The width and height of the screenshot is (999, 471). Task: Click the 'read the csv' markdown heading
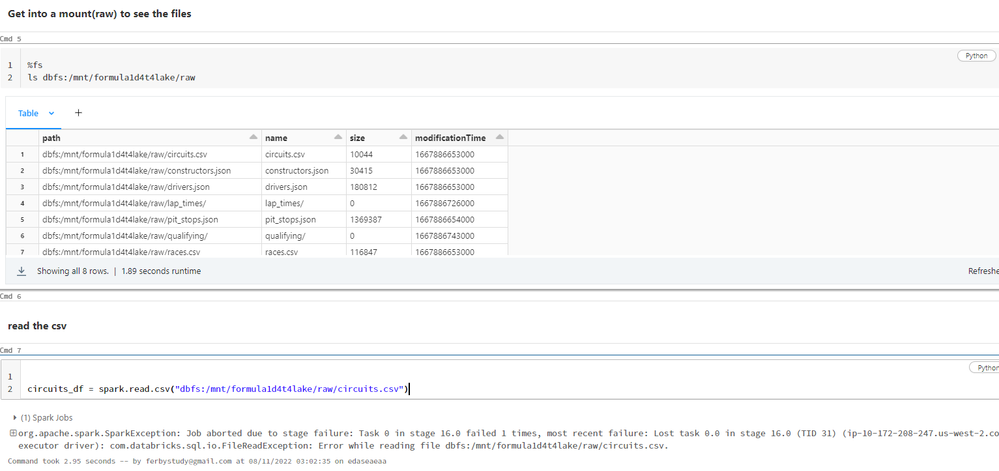(37, 326)
